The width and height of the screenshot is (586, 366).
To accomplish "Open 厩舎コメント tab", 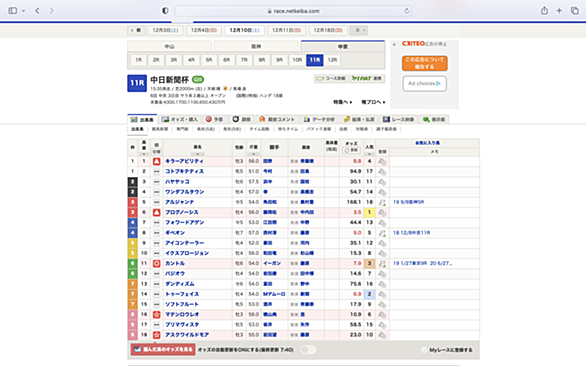I will 277,119.
